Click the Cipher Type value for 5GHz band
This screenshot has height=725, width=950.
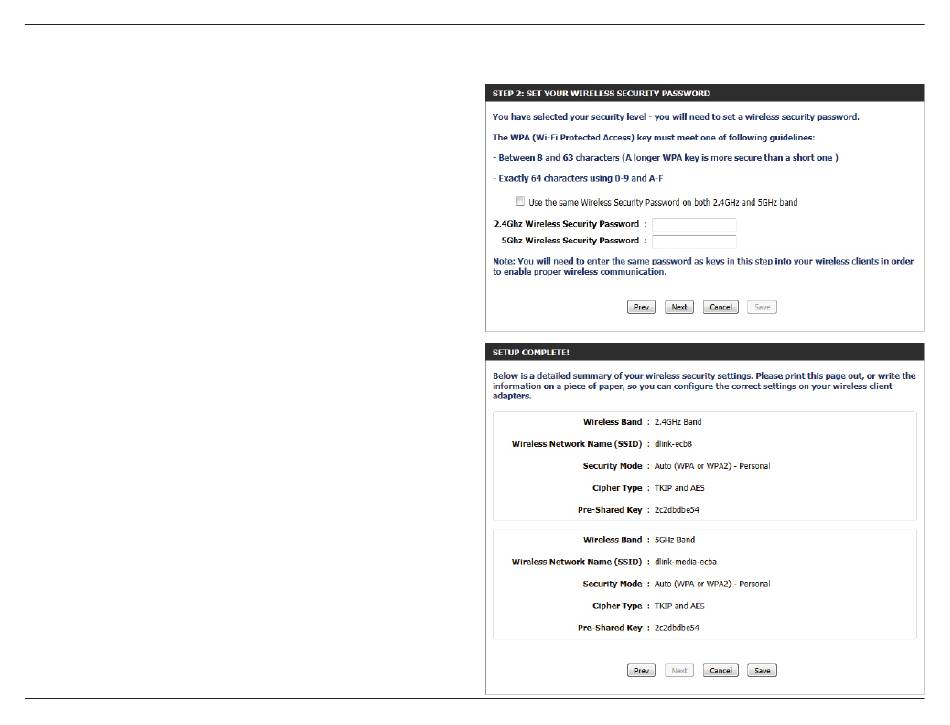pyautogui.click(x=679, y=606)
